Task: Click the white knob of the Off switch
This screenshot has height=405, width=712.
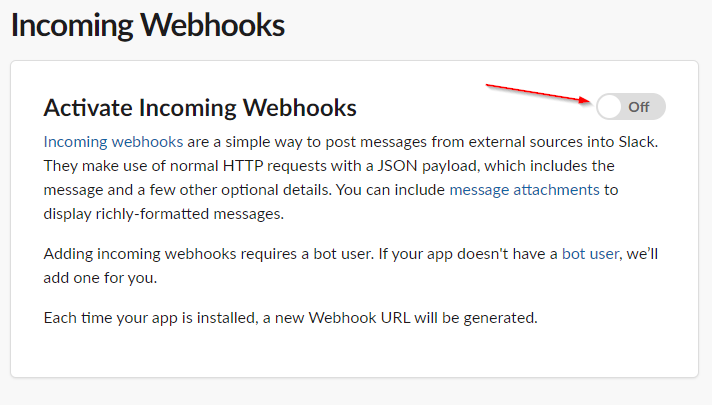Action: [x=609, y=107]
